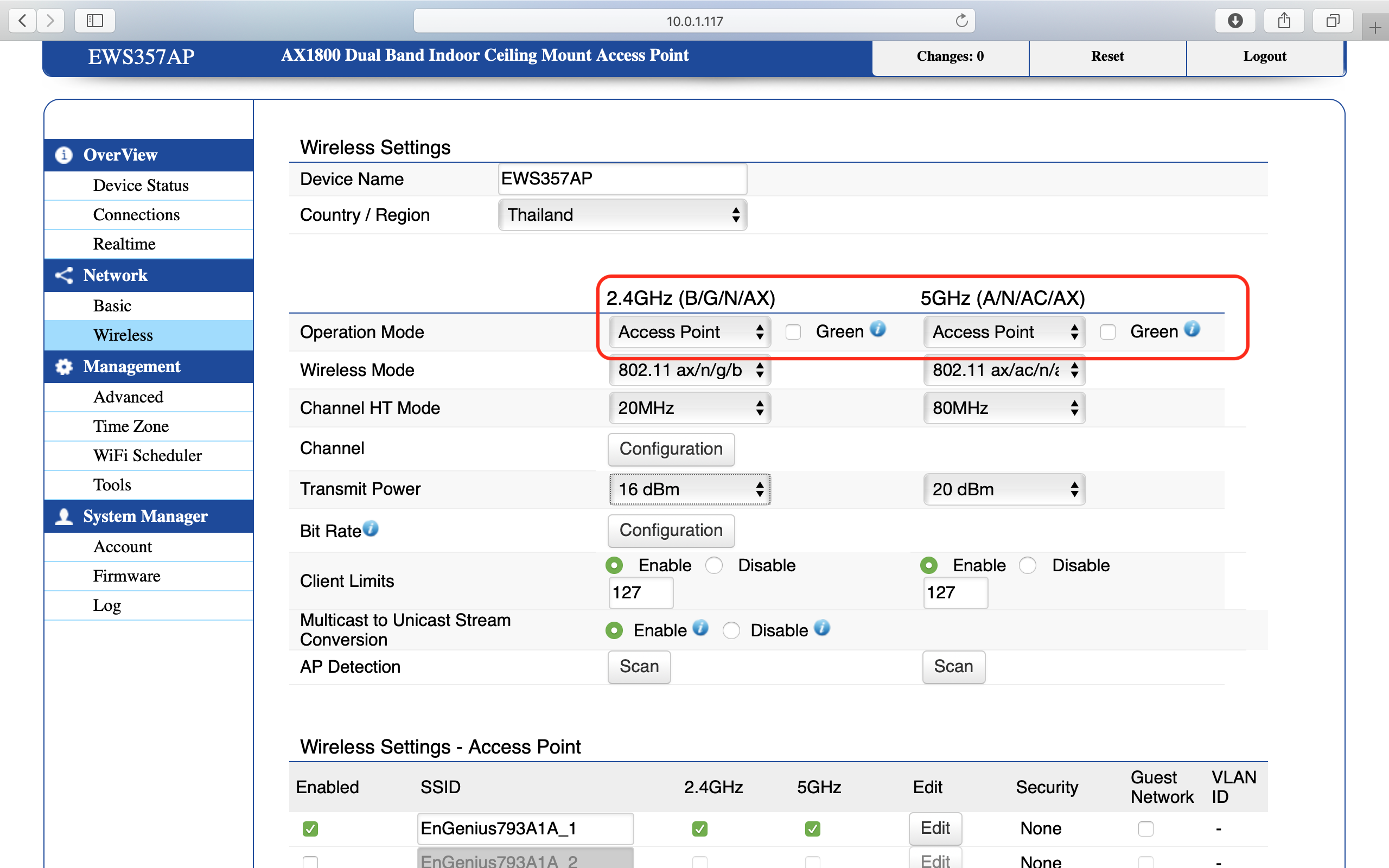
Task: Open the Safari share icon
Action: [1284, 21]
